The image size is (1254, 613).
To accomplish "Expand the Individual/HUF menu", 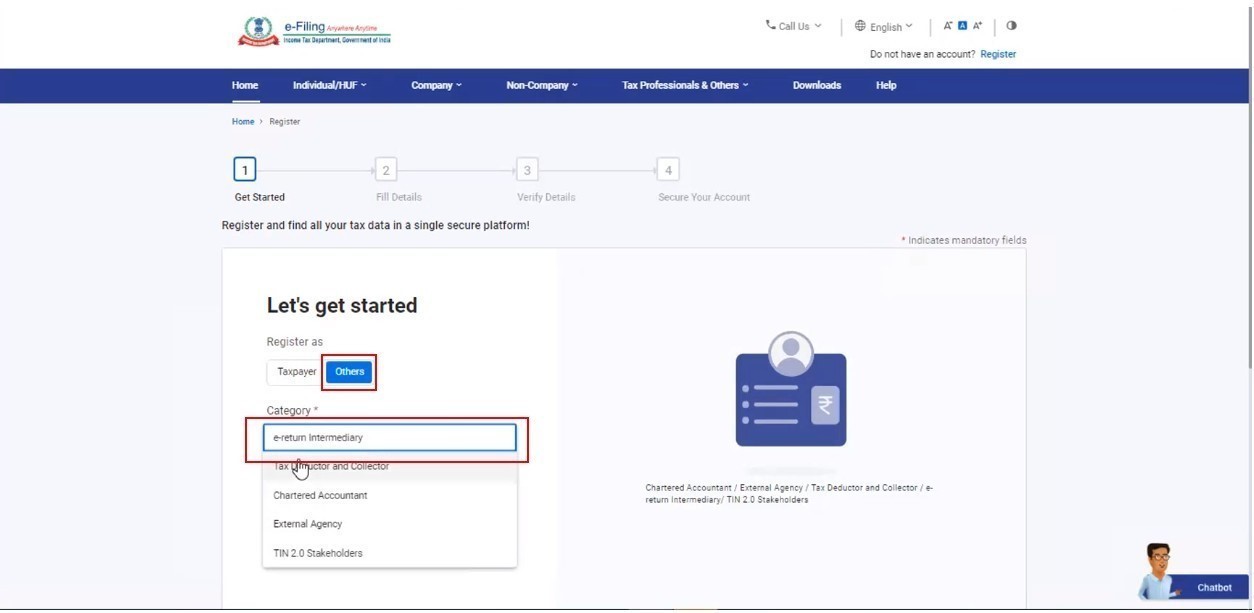I will coord(329,86).
